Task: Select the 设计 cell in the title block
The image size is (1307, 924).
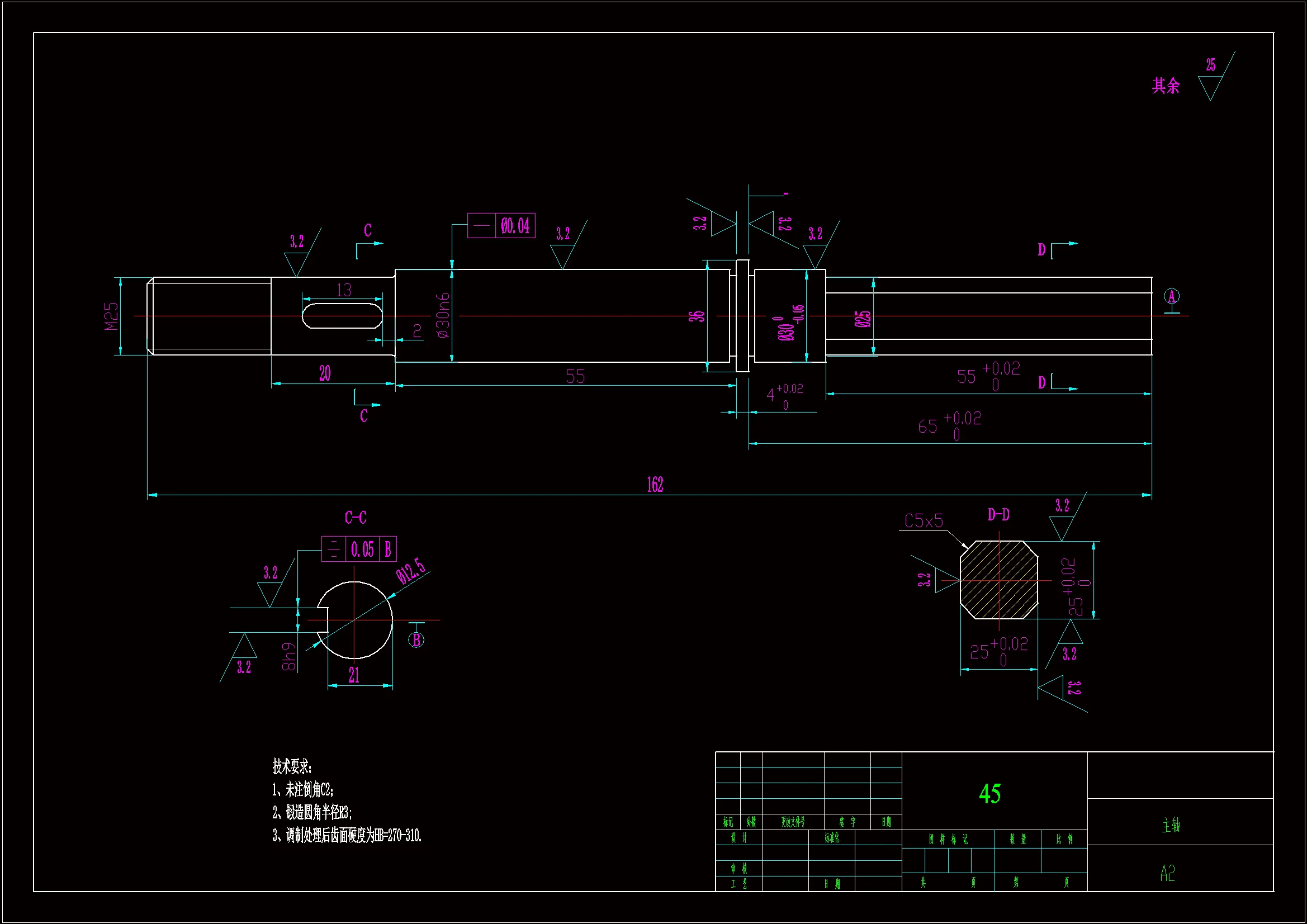Action: (738, 838)
